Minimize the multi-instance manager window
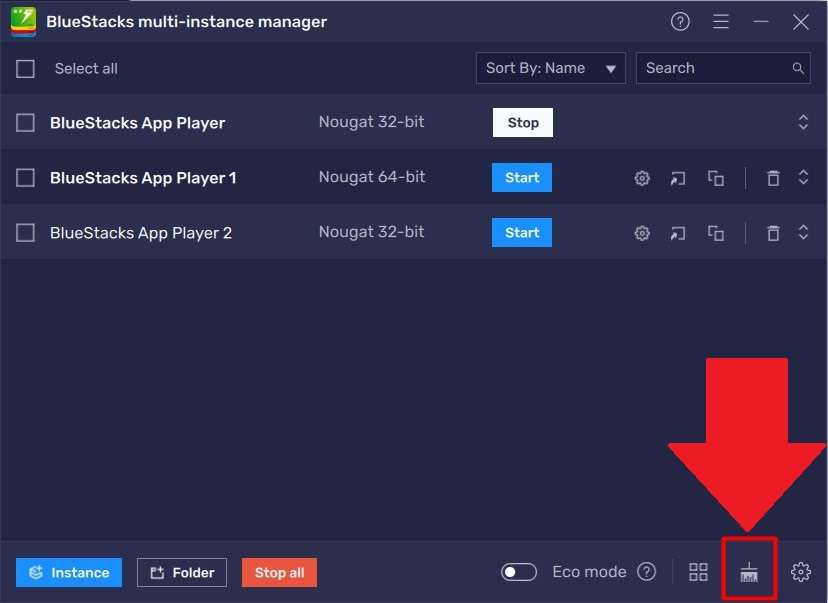The image size is (828, 603). pyautogui.click(x=761, y=22)
